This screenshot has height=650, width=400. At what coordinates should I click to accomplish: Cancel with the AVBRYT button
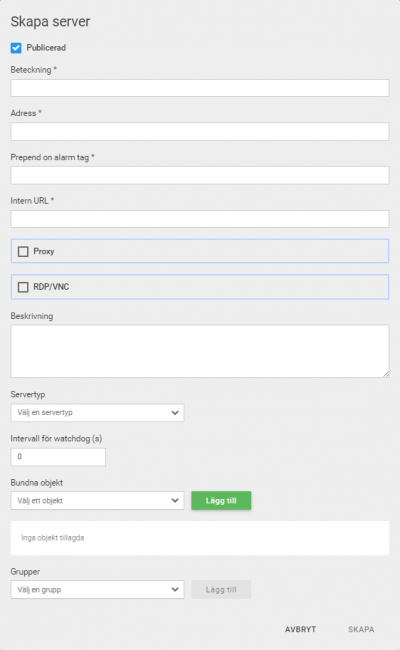pos(301,629)
